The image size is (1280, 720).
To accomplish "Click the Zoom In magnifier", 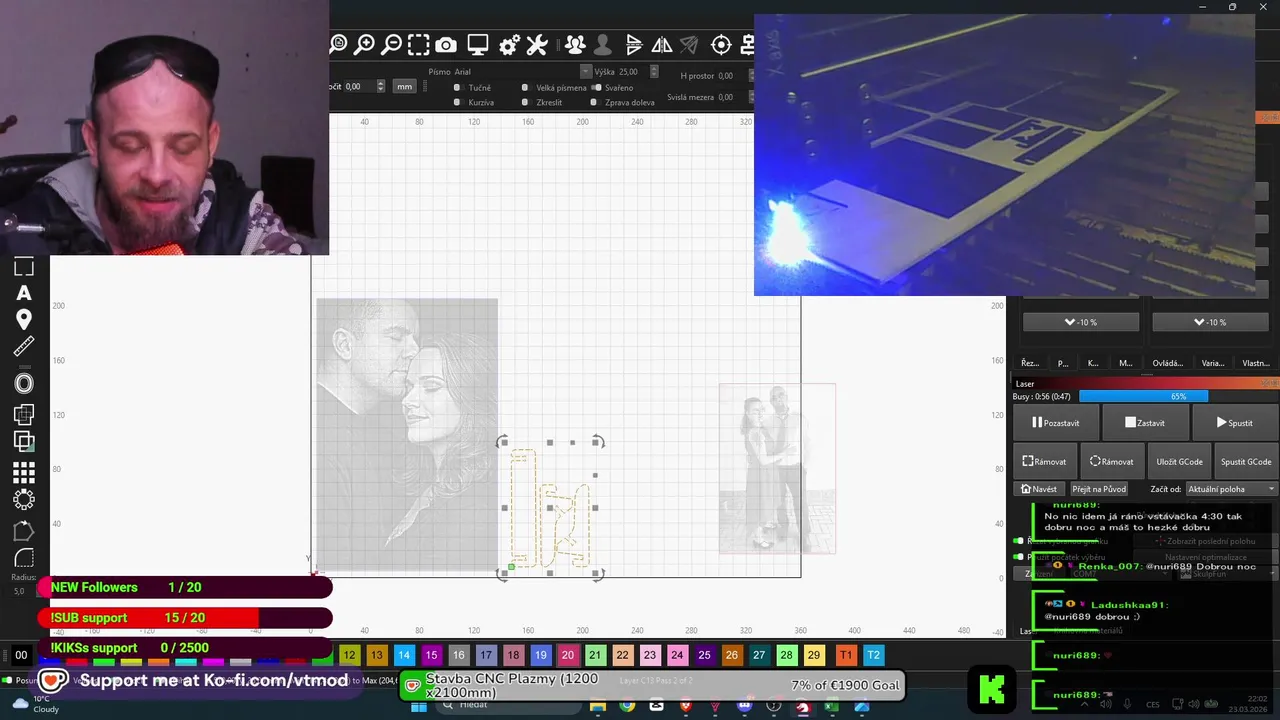I will click(x=365, y=44).
